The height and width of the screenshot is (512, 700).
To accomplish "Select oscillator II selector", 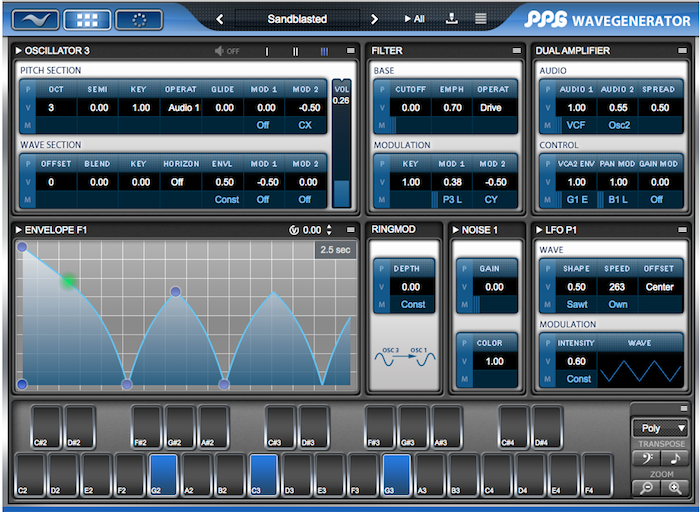I will (295, 51).
